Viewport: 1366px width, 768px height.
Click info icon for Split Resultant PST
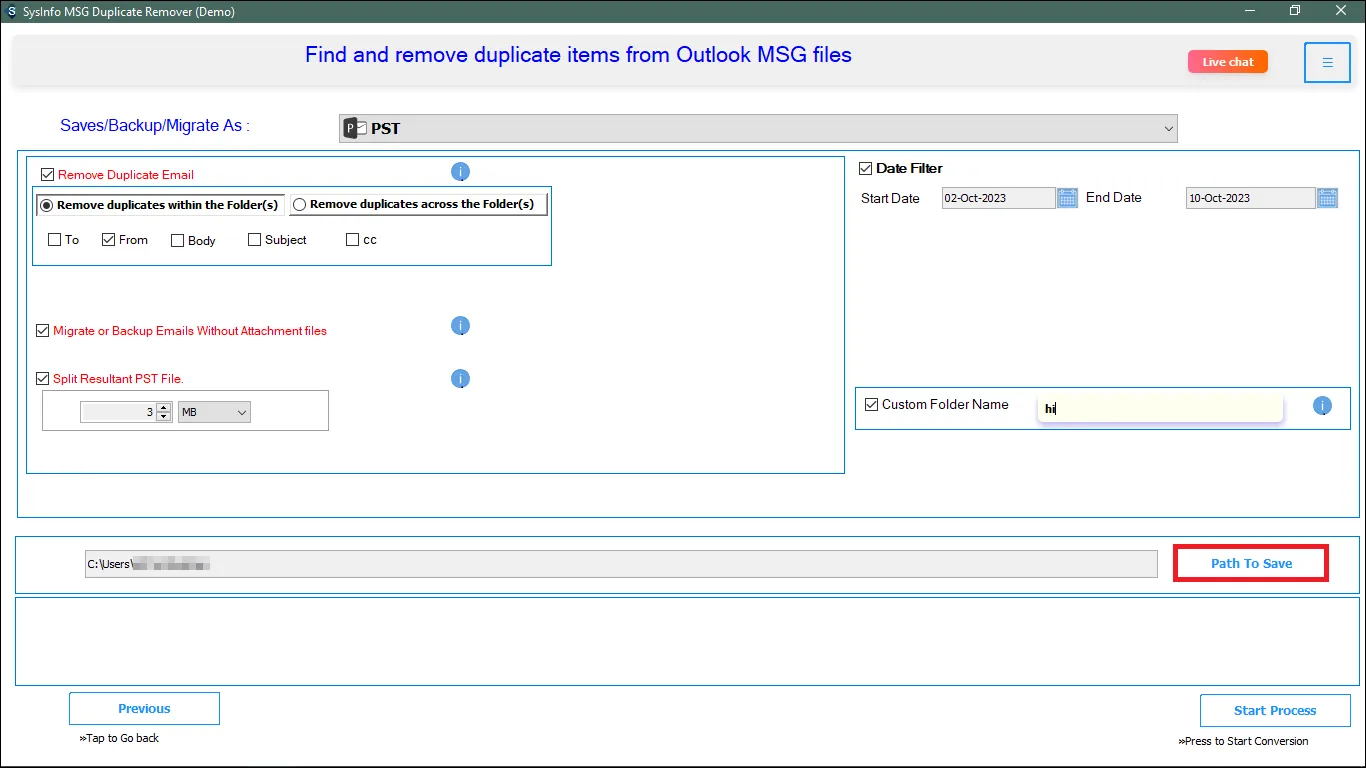[460, 379]
